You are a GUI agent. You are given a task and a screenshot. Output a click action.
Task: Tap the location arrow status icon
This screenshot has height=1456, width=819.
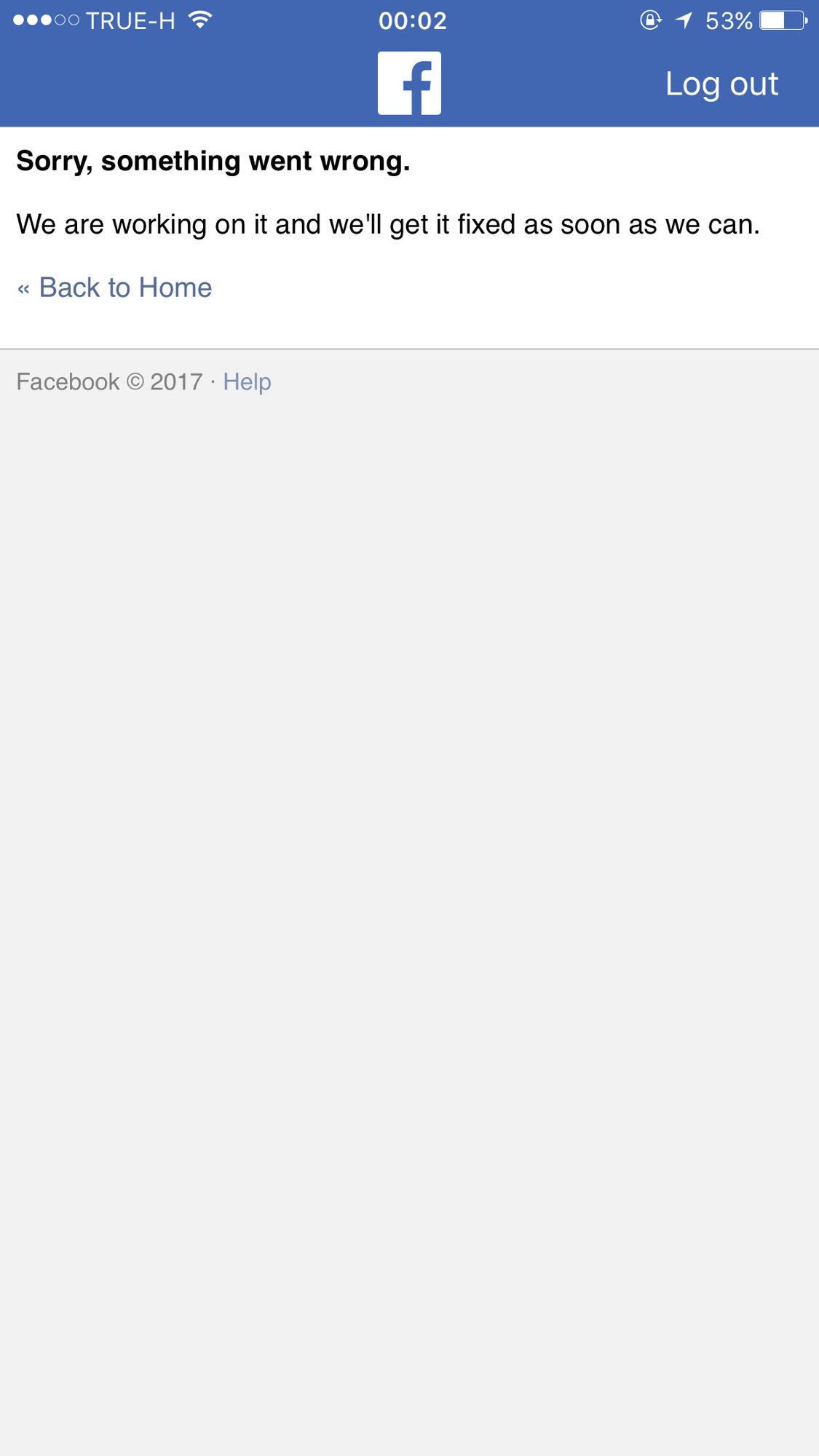pos(684,20)
